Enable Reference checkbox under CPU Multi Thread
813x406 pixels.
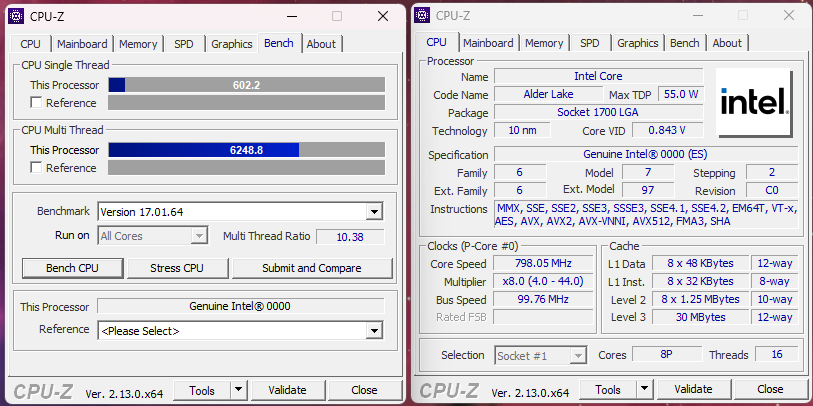[x=36, y=167]
